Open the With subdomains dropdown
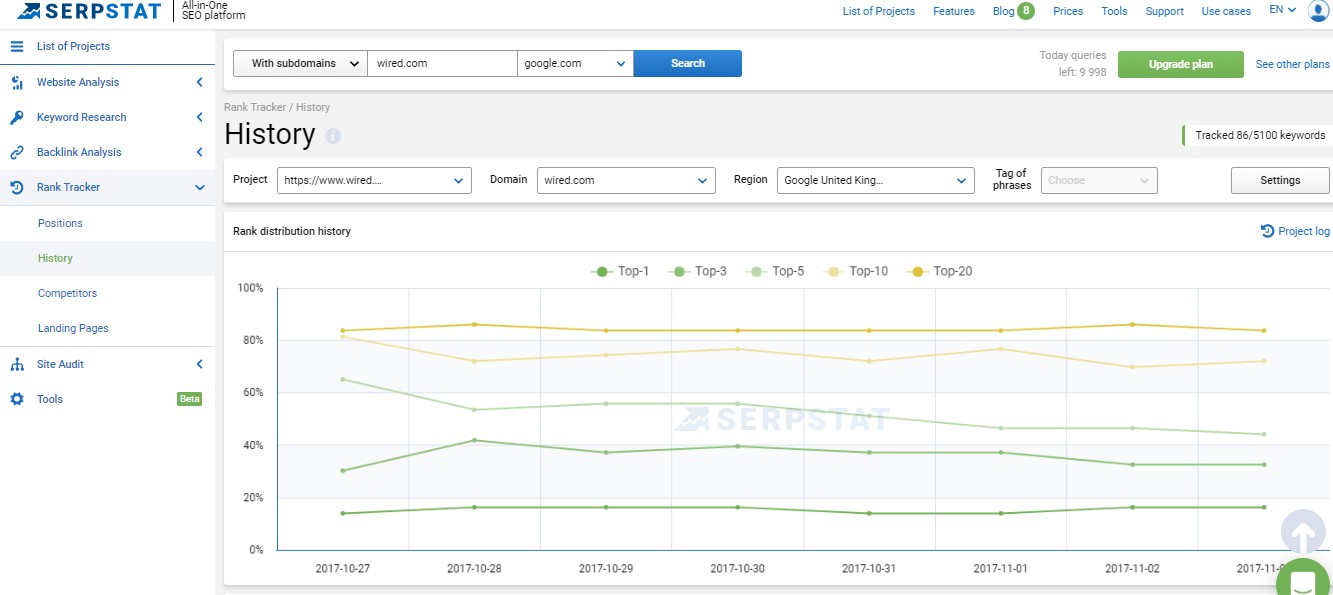 [300, 63]
